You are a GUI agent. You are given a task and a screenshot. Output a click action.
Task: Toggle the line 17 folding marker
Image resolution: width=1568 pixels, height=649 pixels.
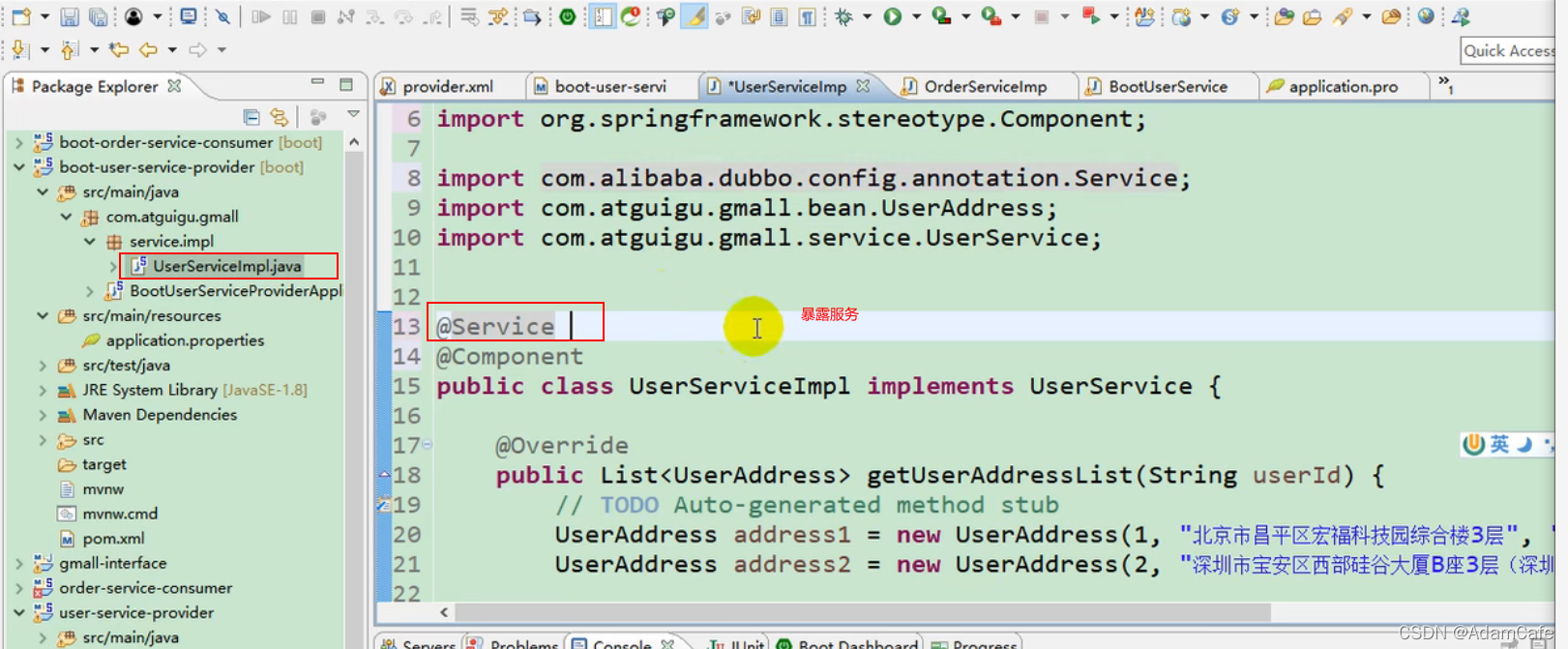(x=427, y=445)
